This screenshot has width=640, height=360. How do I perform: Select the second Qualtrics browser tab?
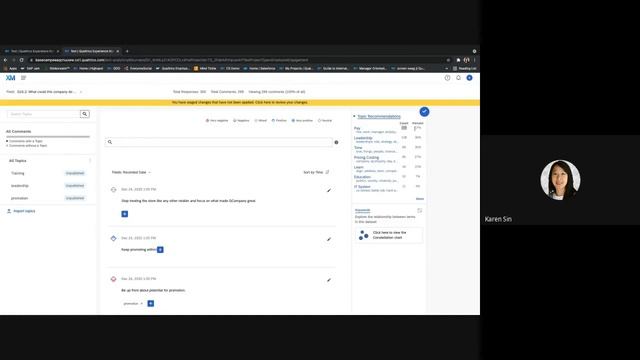click(x=92, y=51)
